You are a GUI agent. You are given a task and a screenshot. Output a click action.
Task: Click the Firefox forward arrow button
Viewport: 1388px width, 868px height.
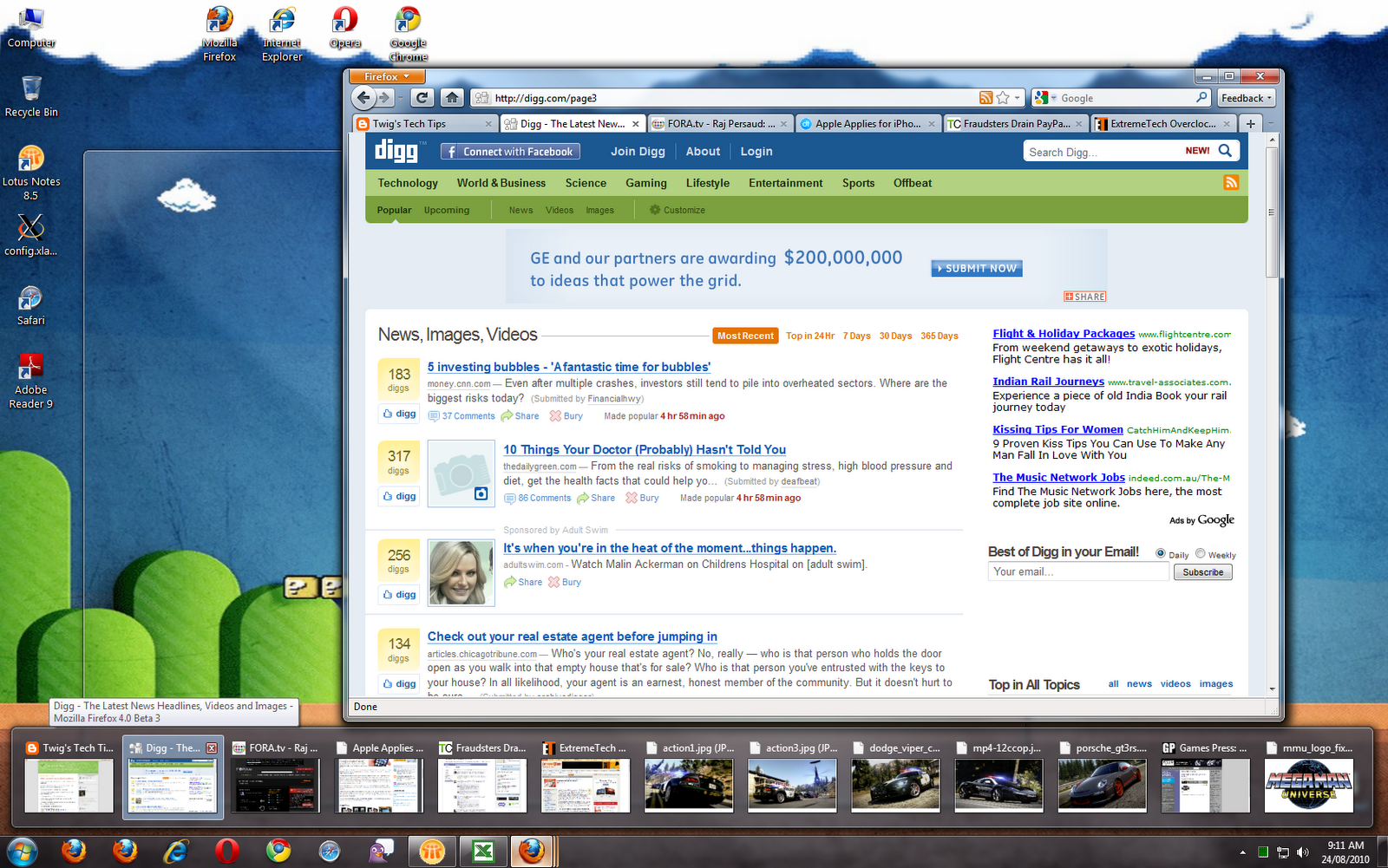pos(384,98)
